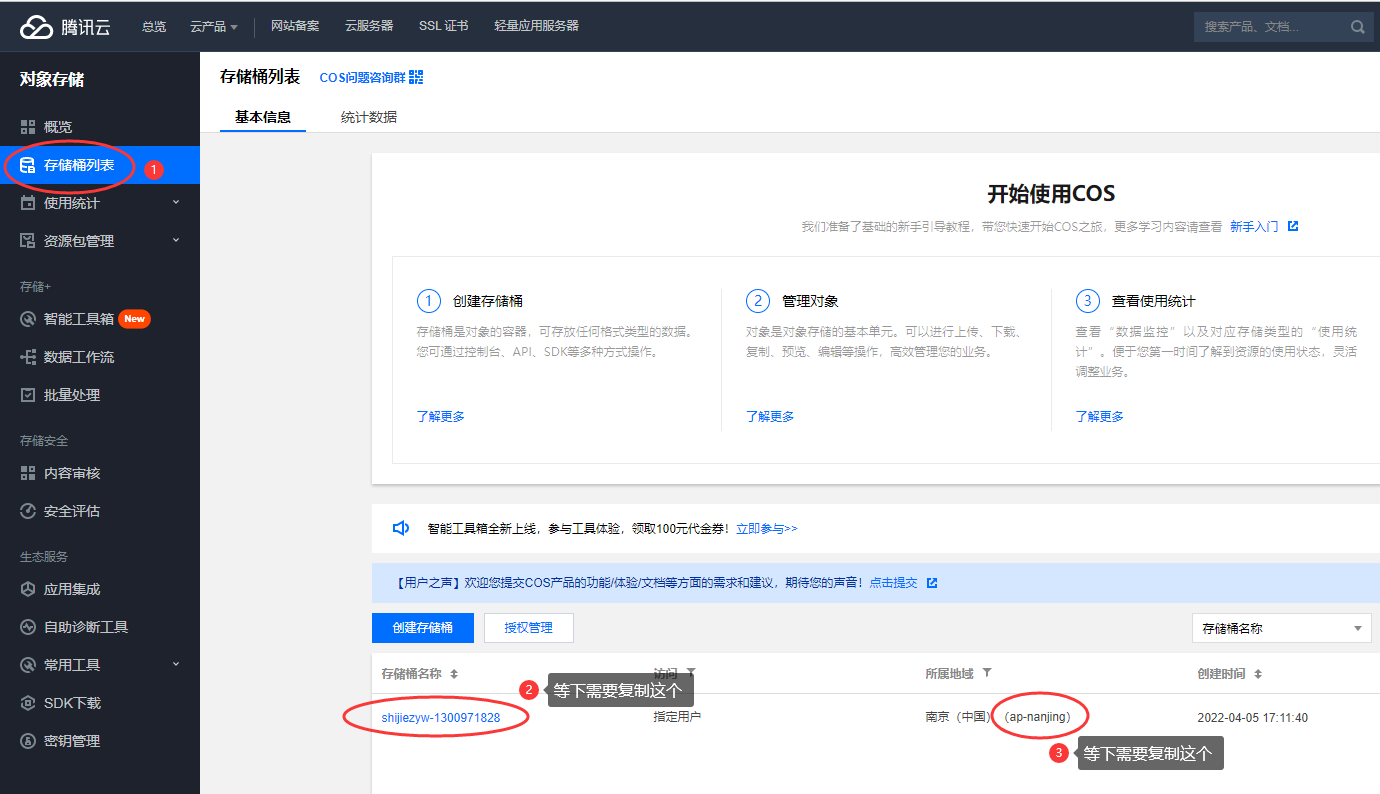Click 了解更多 under 查看使用统计

[1100, 416]
